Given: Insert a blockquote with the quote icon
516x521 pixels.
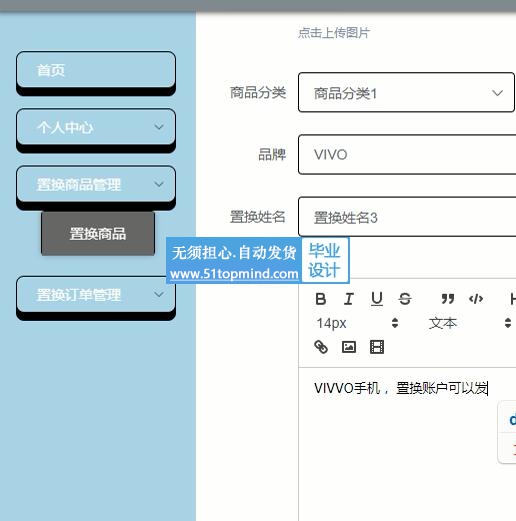Looking at the screenshot, I should [x=448, y=299].
